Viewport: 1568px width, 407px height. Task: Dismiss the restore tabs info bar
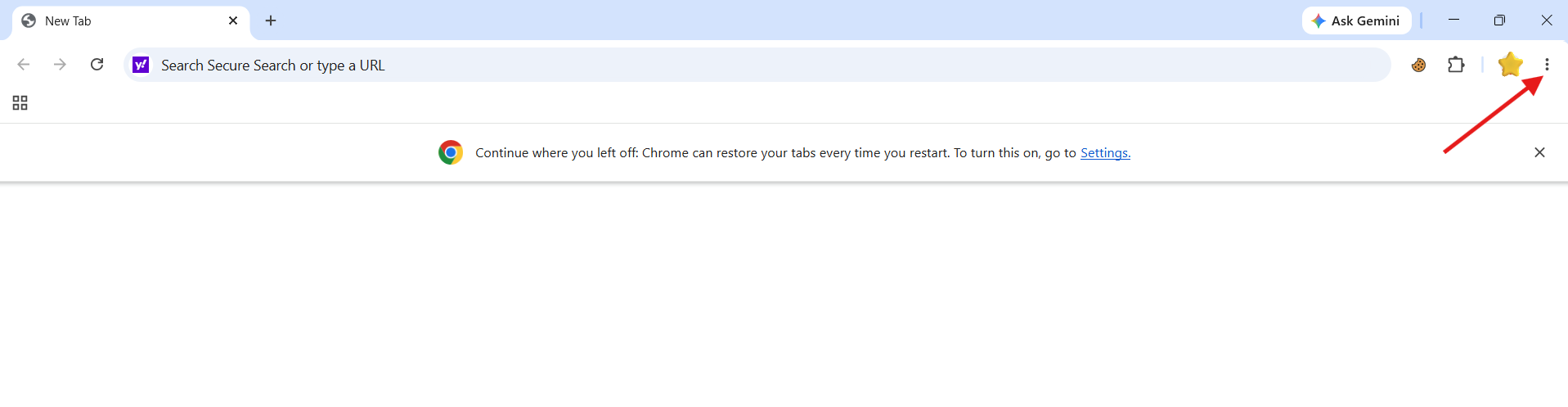tap(1539, 152)
